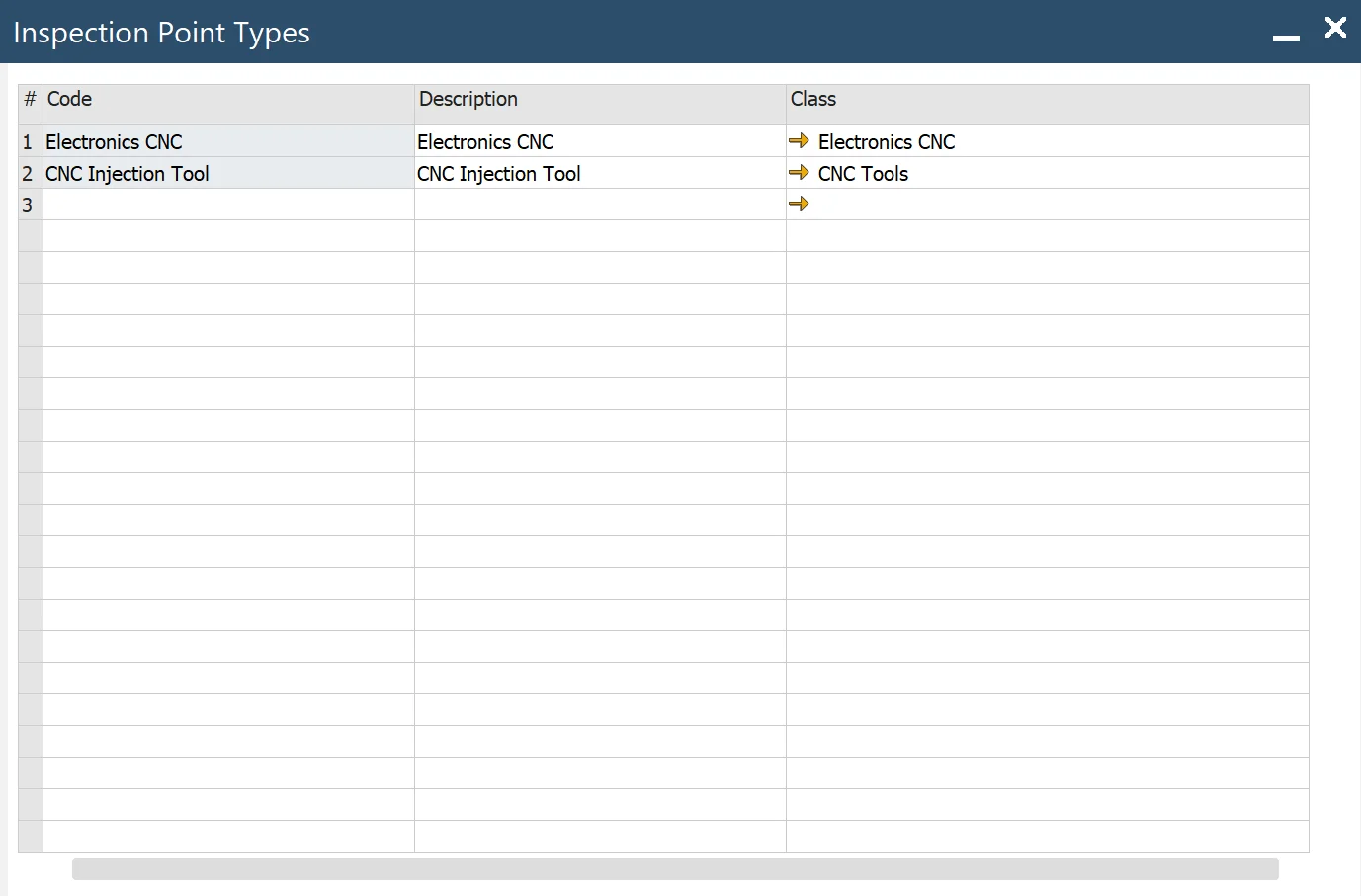Screen dimensions: 1361x896
Task: Click the # column header
Action: 30,100
